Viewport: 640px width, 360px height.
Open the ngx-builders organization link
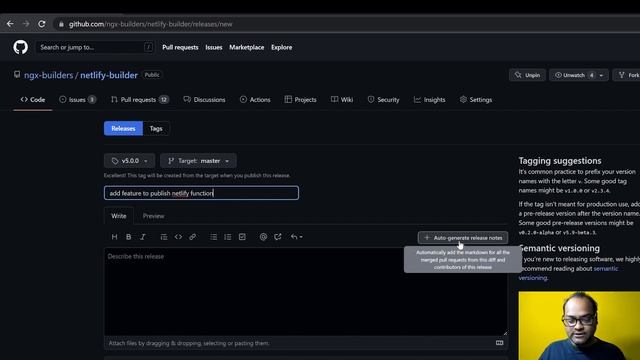coord(49,75)
